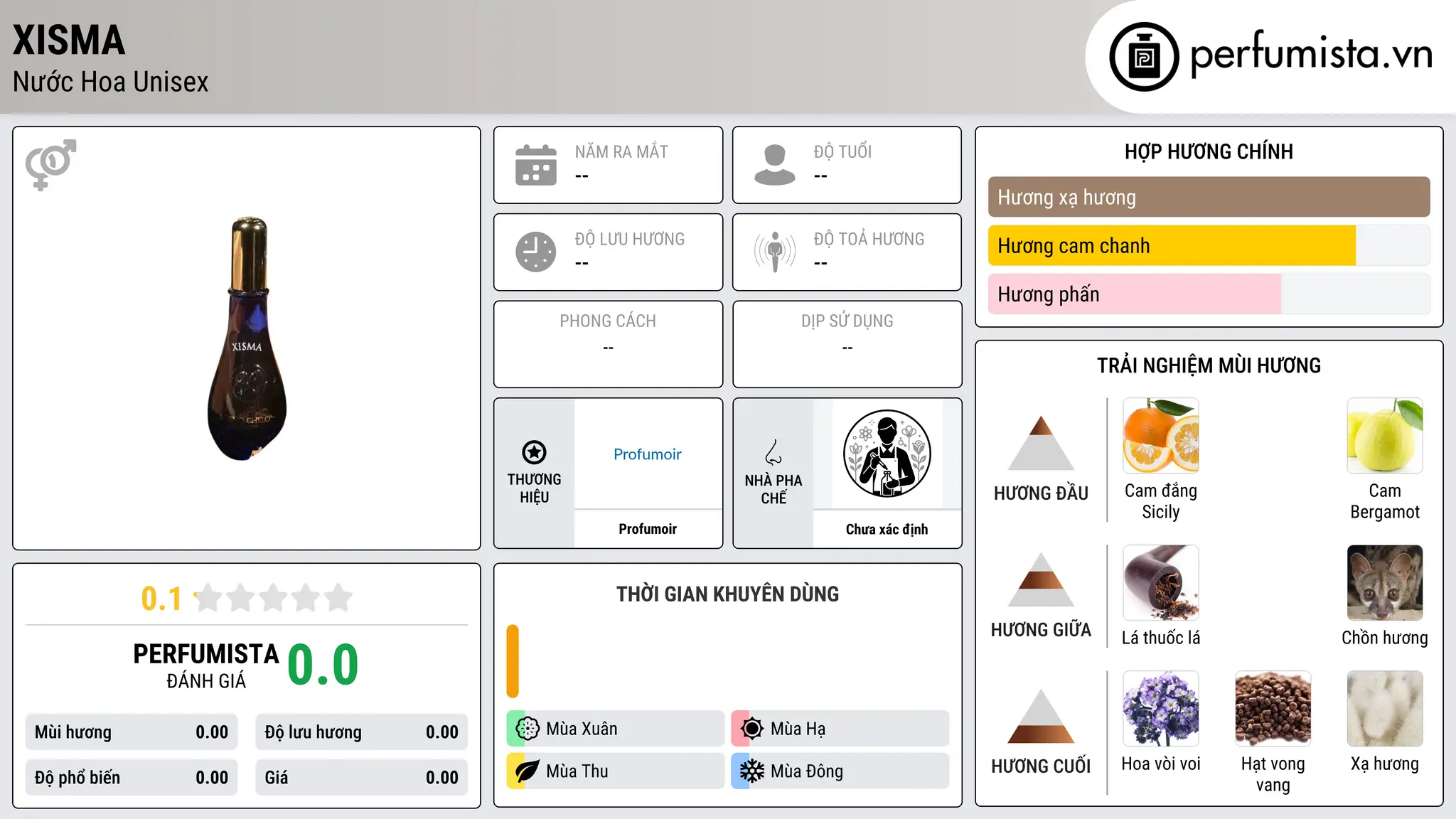Click the Mùa Đông season label
Viewport: 1456px width, 819px height.
(807, 771)
